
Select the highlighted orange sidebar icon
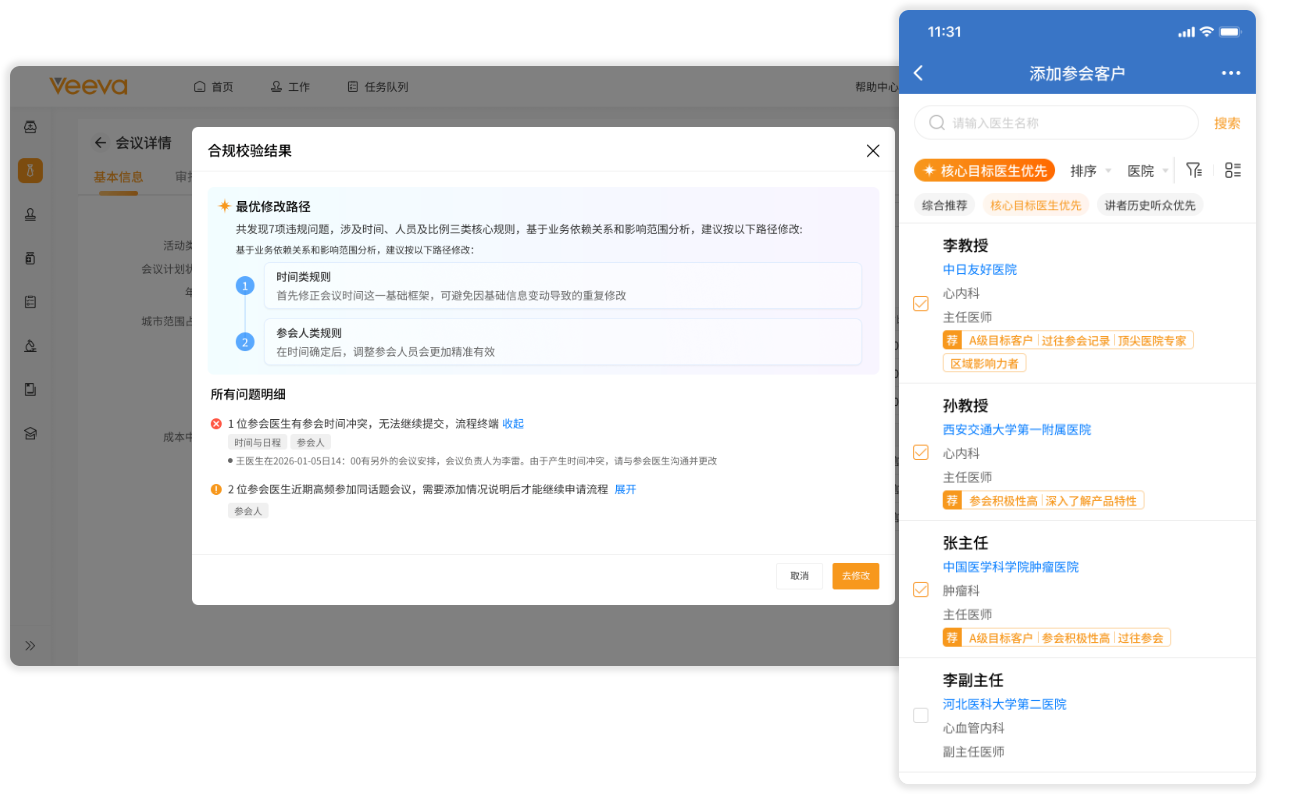click(x=30, y=170)
